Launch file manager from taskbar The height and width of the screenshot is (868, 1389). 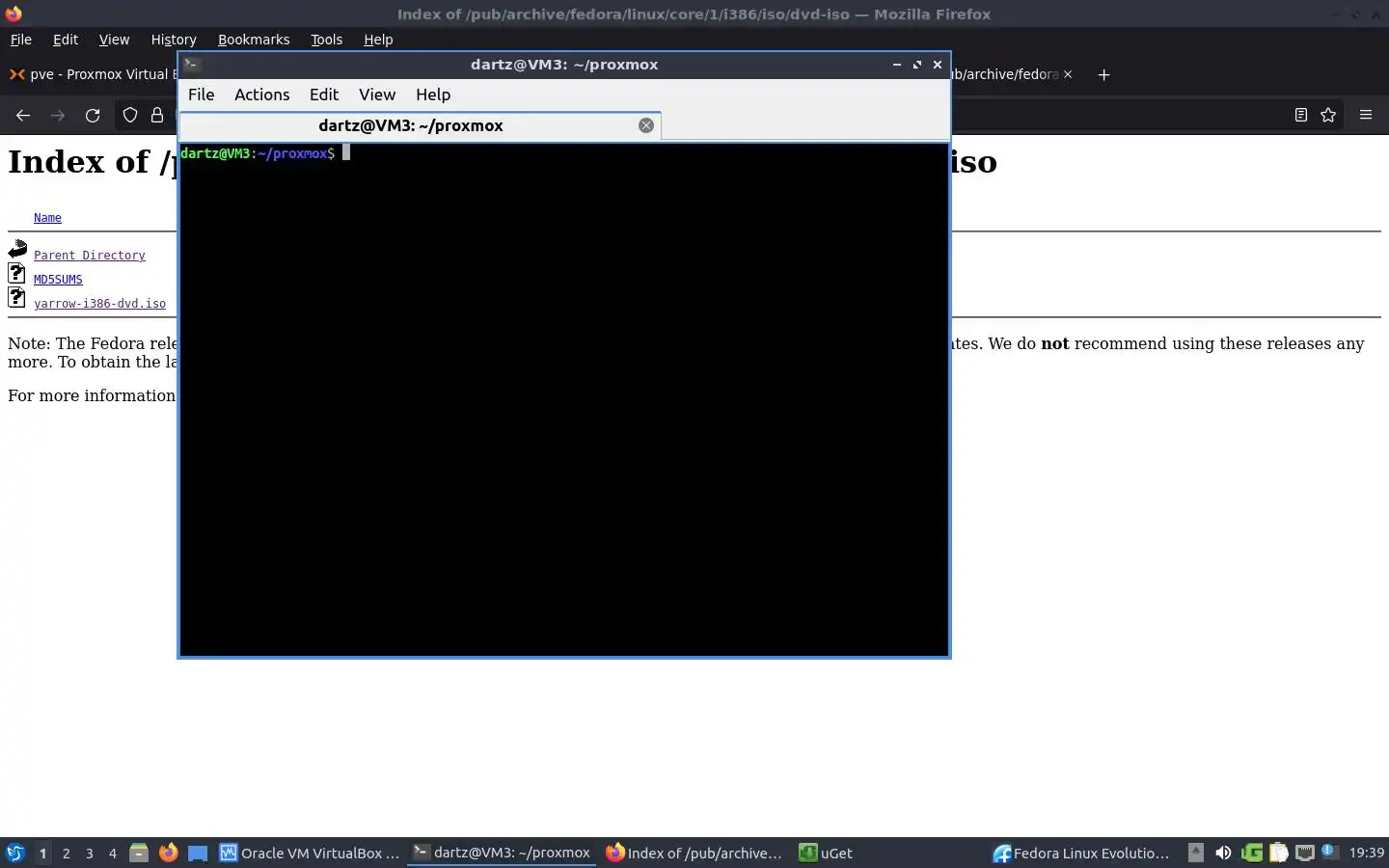tap(139, 853)
